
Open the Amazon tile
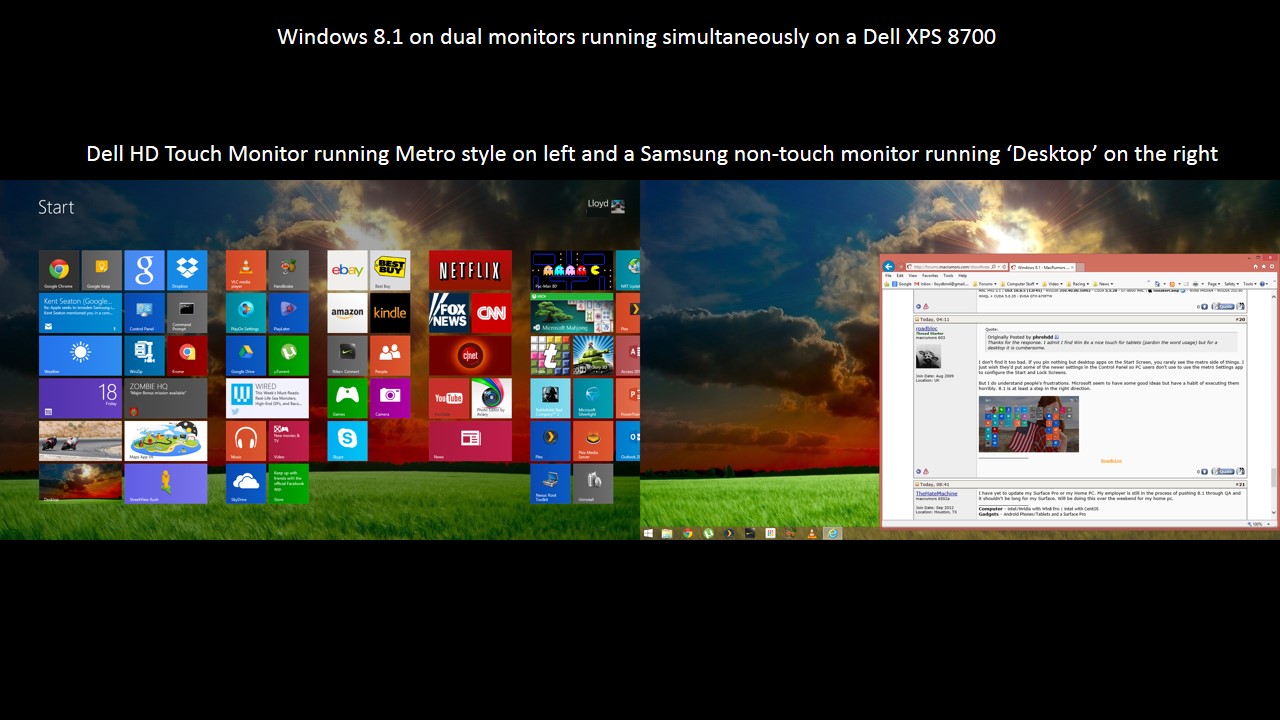coord(347,313)
